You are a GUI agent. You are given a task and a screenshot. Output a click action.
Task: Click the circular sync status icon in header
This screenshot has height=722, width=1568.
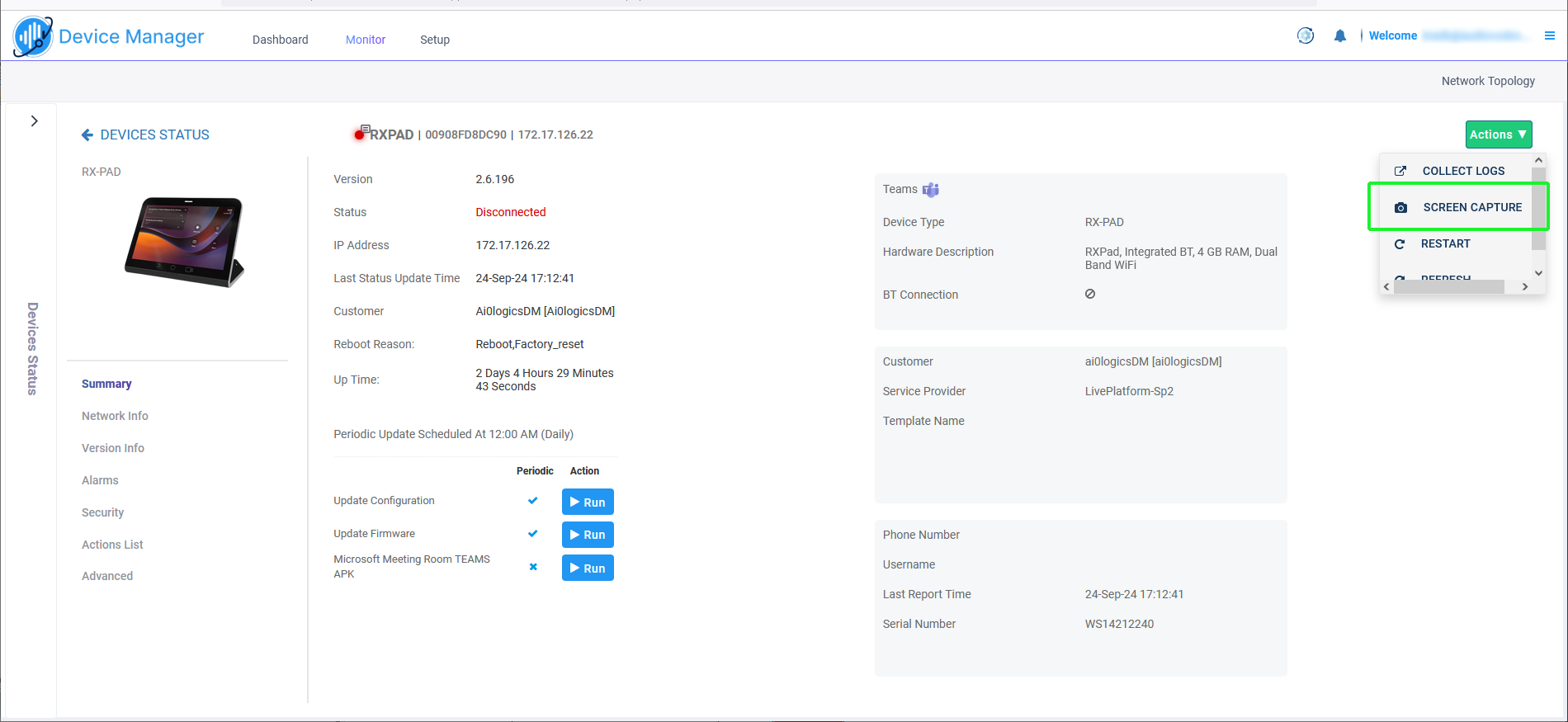[1306, 35]
